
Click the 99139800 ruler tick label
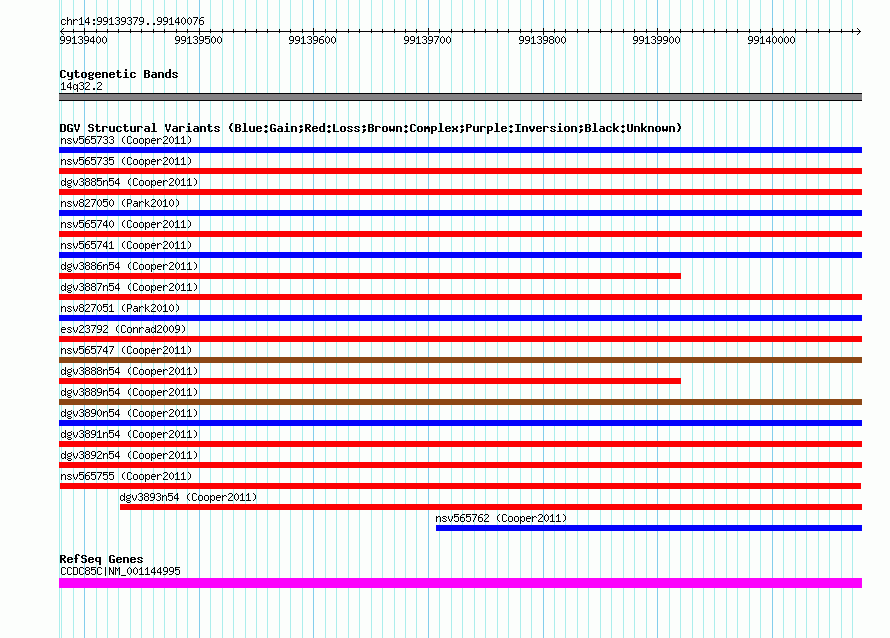coord(542,40)
